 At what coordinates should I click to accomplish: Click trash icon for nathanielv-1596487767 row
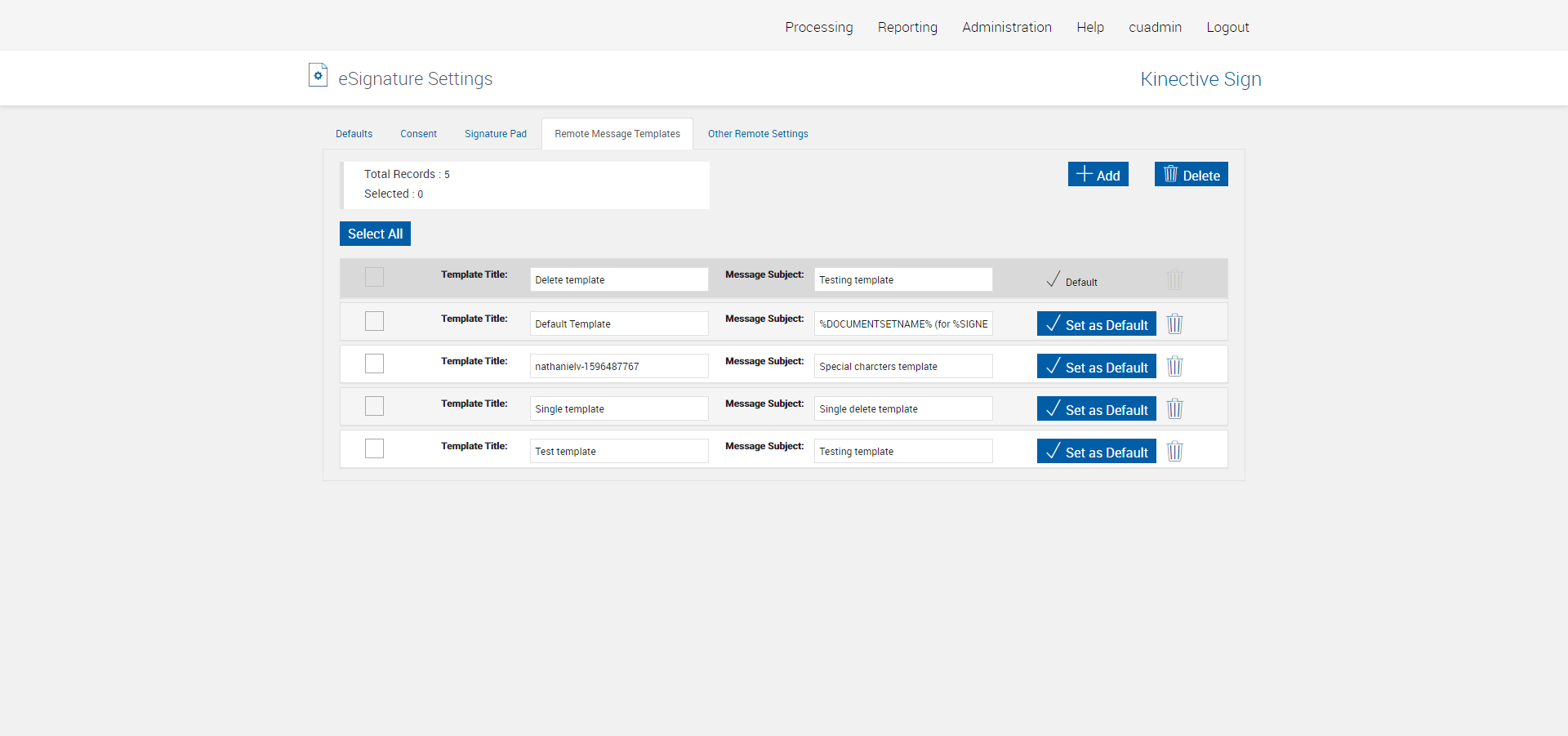pos(1174,367)
